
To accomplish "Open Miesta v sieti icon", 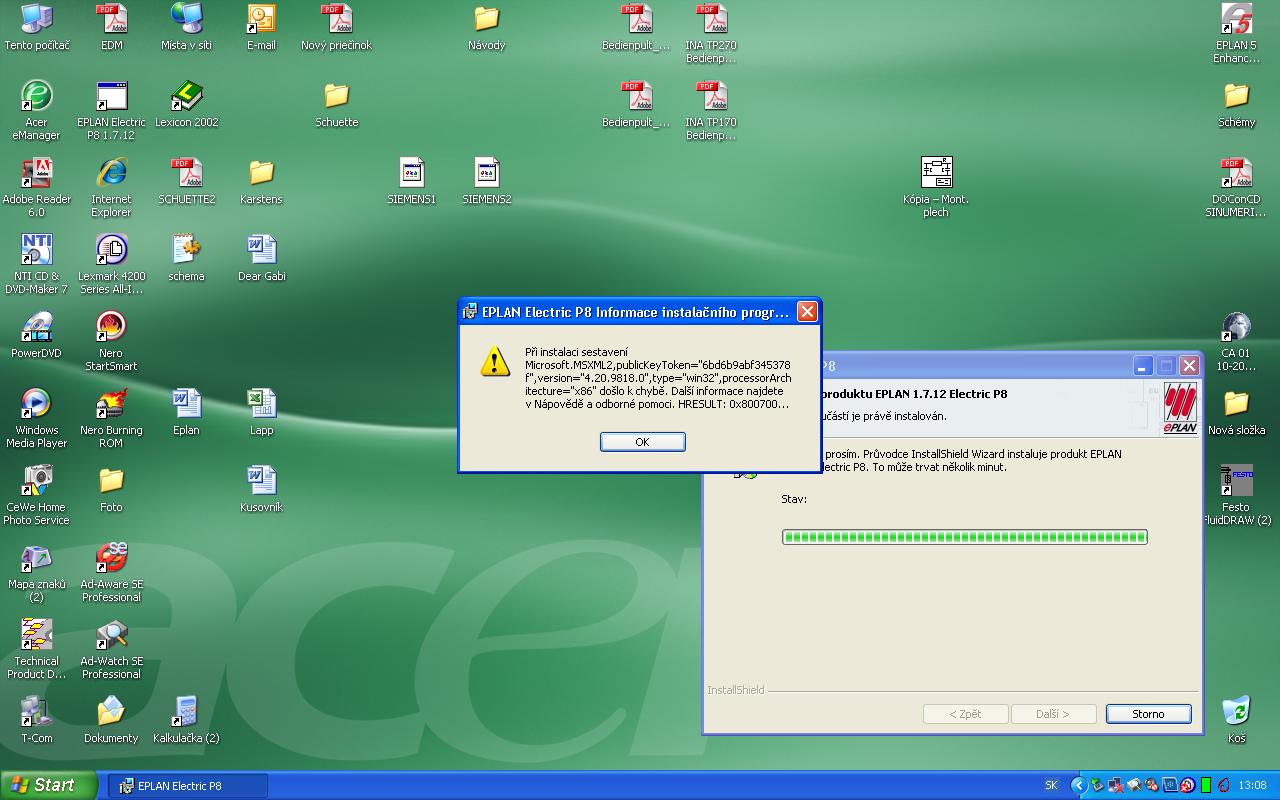I will tap(186, 27).
